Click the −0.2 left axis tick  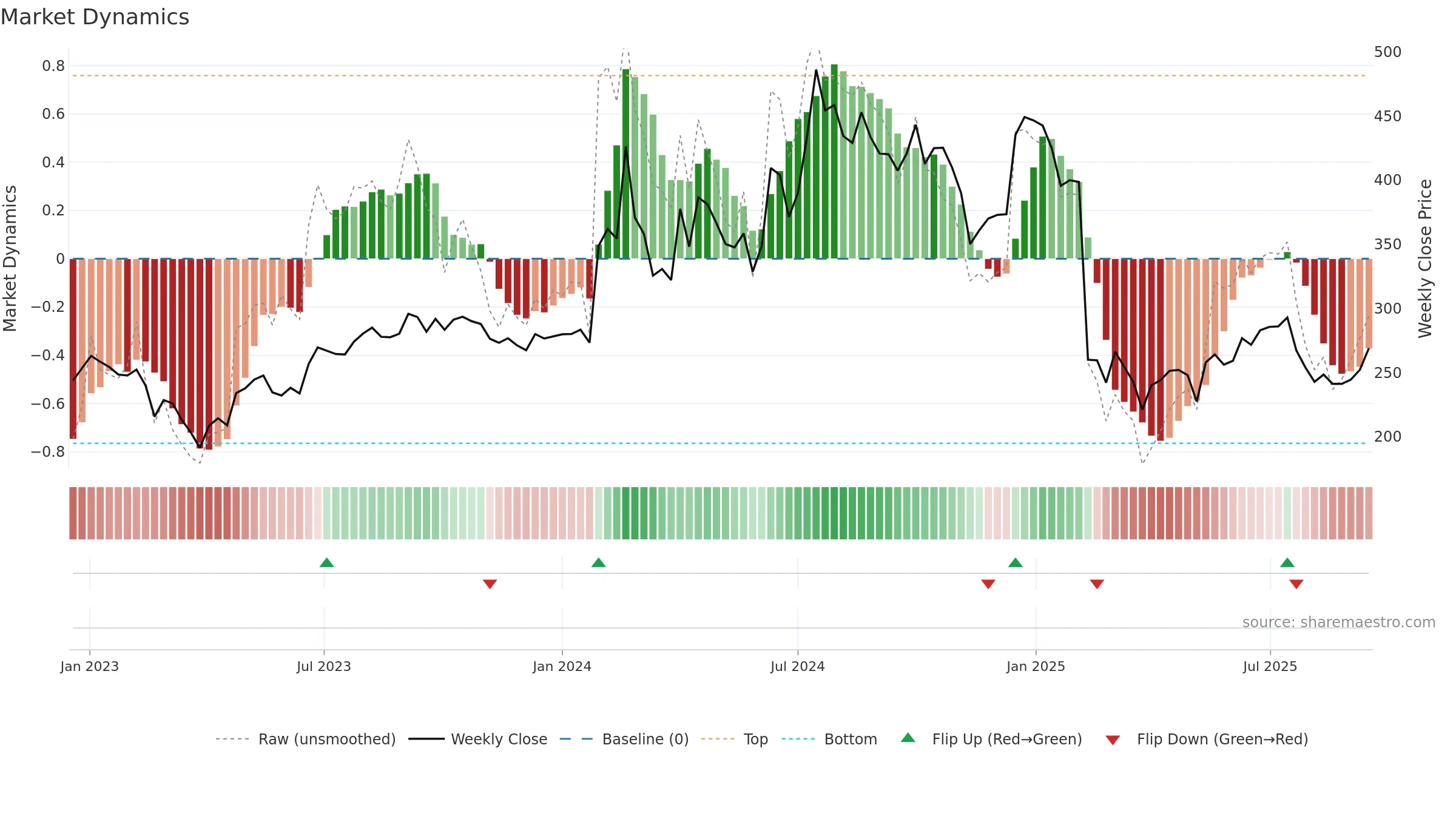click(48, 307)
